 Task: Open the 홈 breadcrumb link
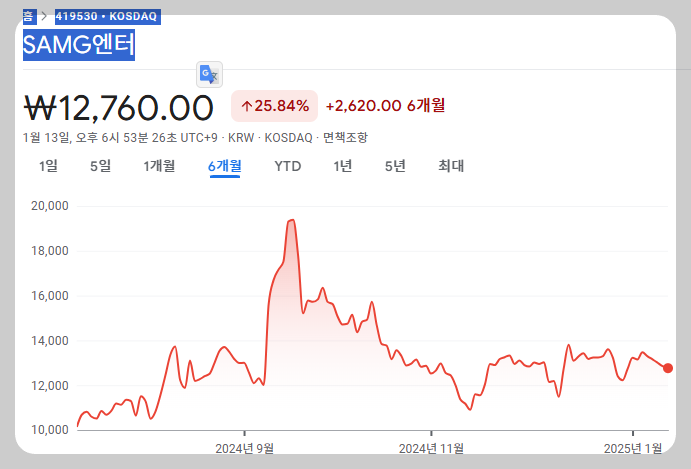coord(28,17)
